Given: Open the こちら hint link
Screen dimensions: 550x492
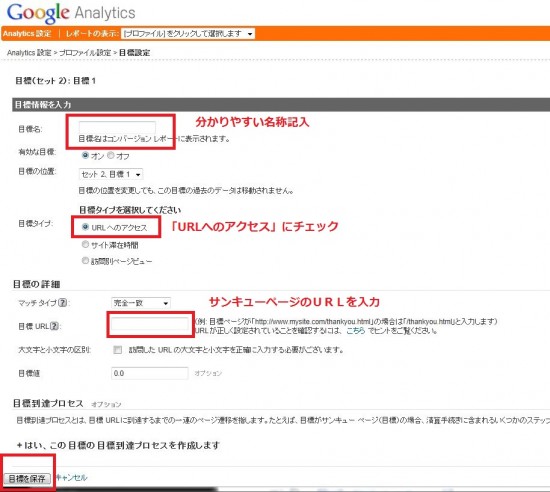Looking at the screenshot, I should [356, 330].
